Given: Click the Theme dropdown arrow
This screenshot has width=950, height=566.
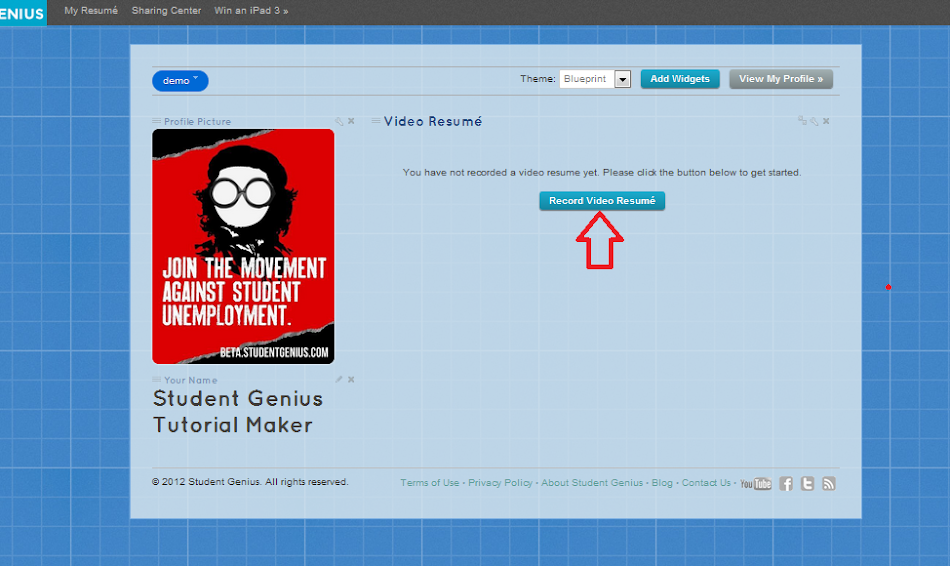Looking at the screenshot, I should pyautogui.click(x=622, y=79).
